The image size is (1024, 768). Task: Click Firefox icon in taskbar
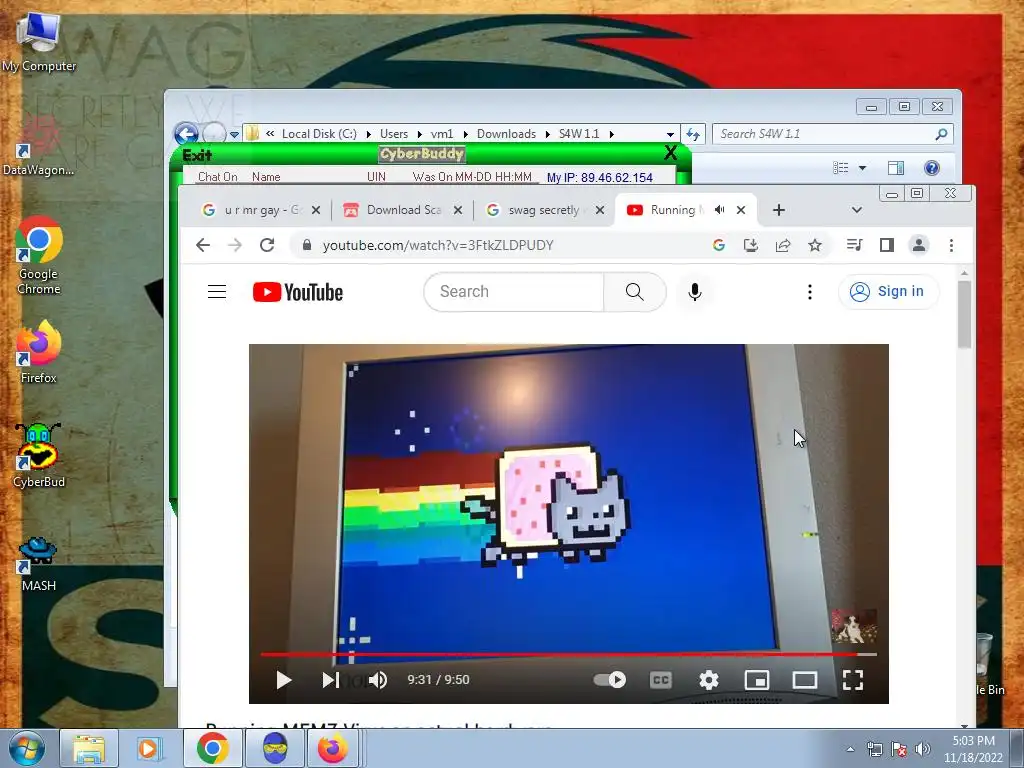click(333, 748)
